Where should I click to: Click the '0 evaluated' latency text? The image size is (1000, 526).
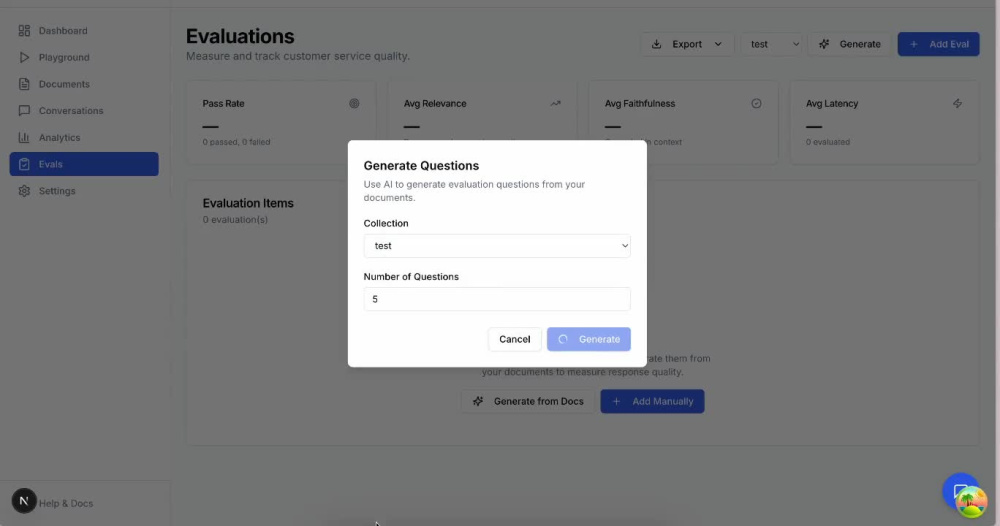point(827,142)
